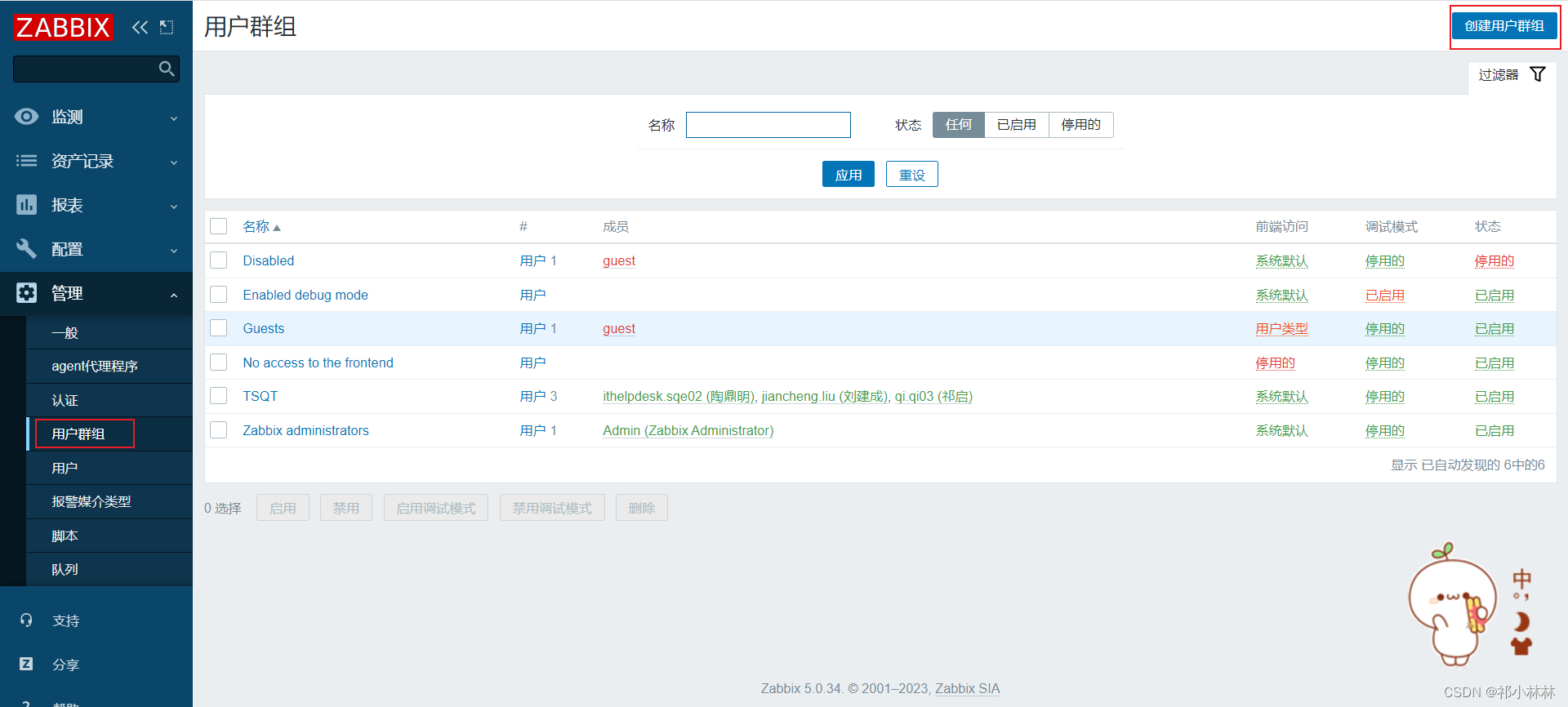The width and height of the screenshot is (1568, 707).
Task: Open the Guests group link
Action: point(264,328)
